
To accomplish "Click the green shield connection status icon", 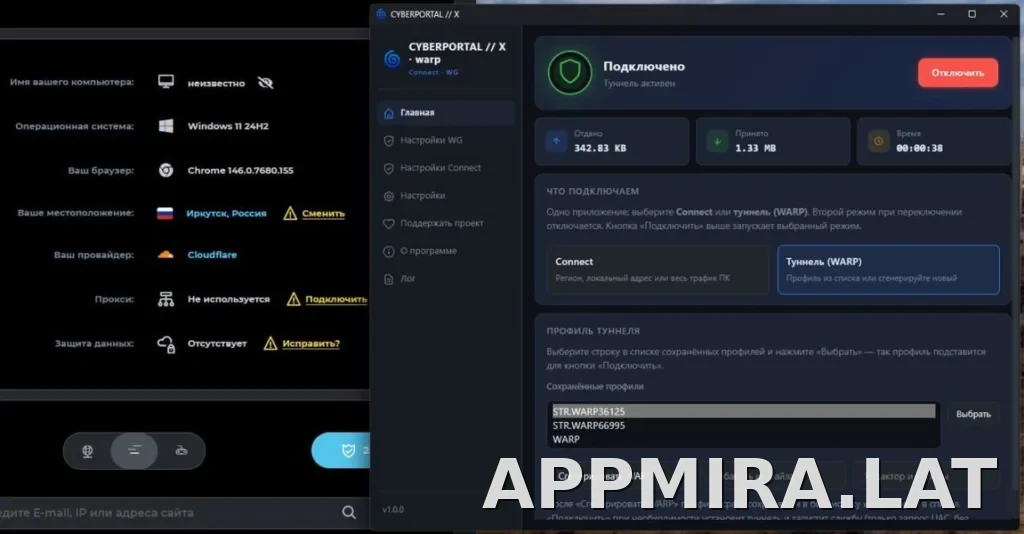I will click(569, 72).
